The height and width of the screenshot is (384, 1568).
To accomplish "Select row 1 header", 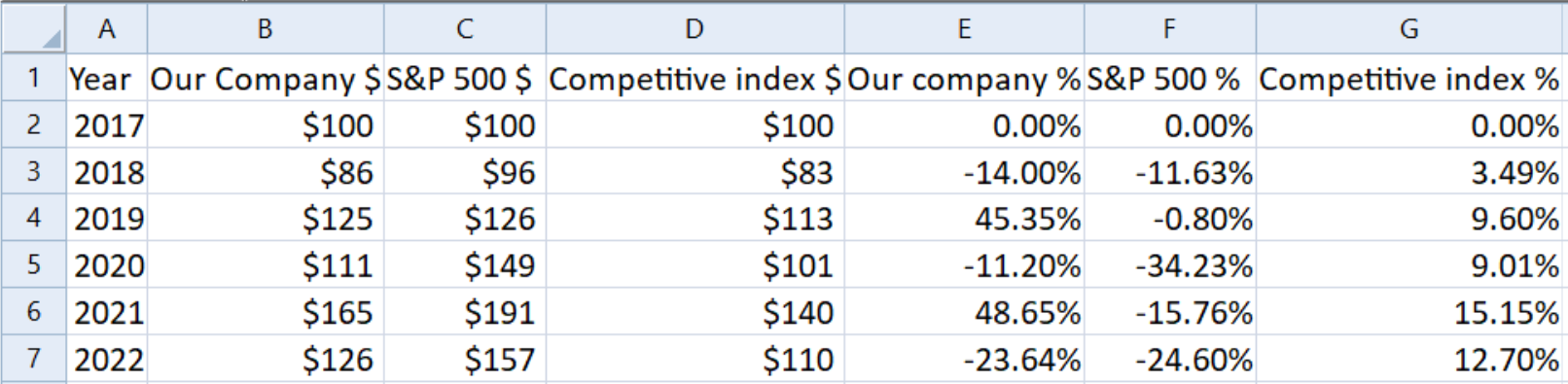I will tap(34, 78).
